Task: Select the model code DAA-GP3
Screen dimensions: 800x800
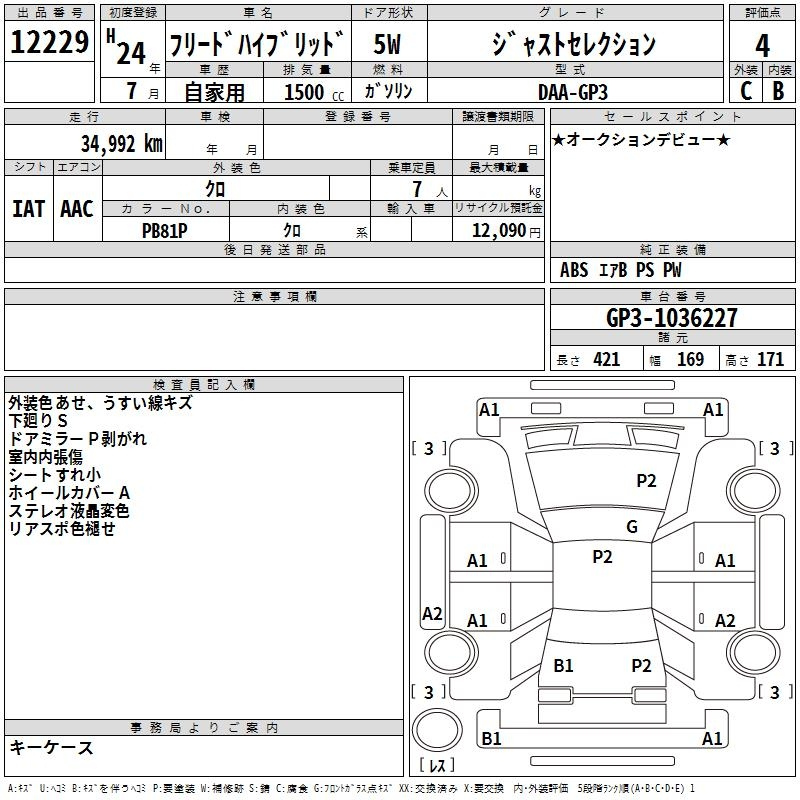Action: coord(573,92)
